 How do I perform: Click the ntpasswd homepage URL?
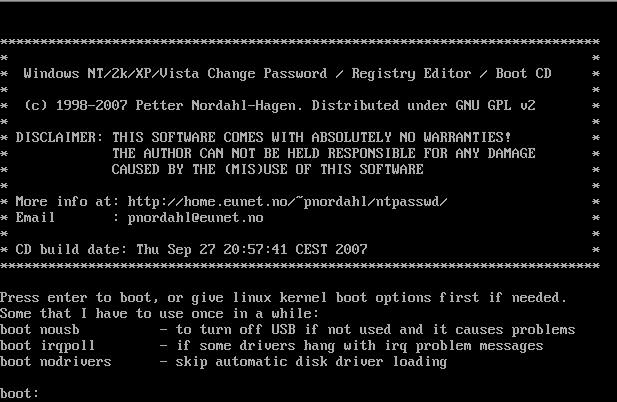tap(287, 201)
